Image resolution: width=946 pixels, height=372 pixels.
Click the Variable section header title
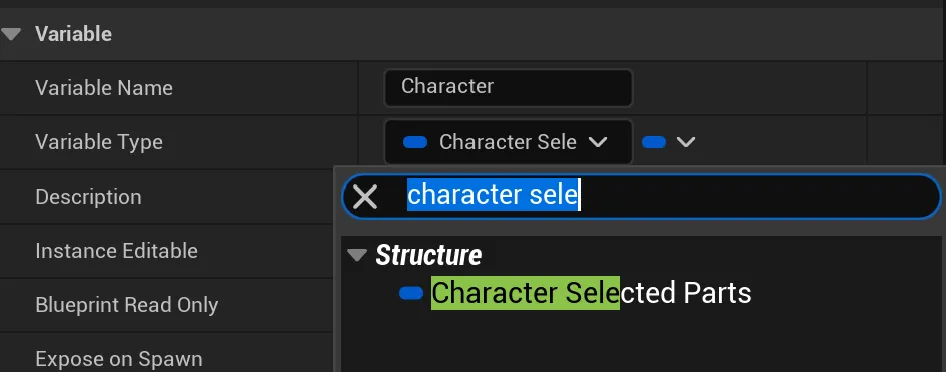point(74,34)
